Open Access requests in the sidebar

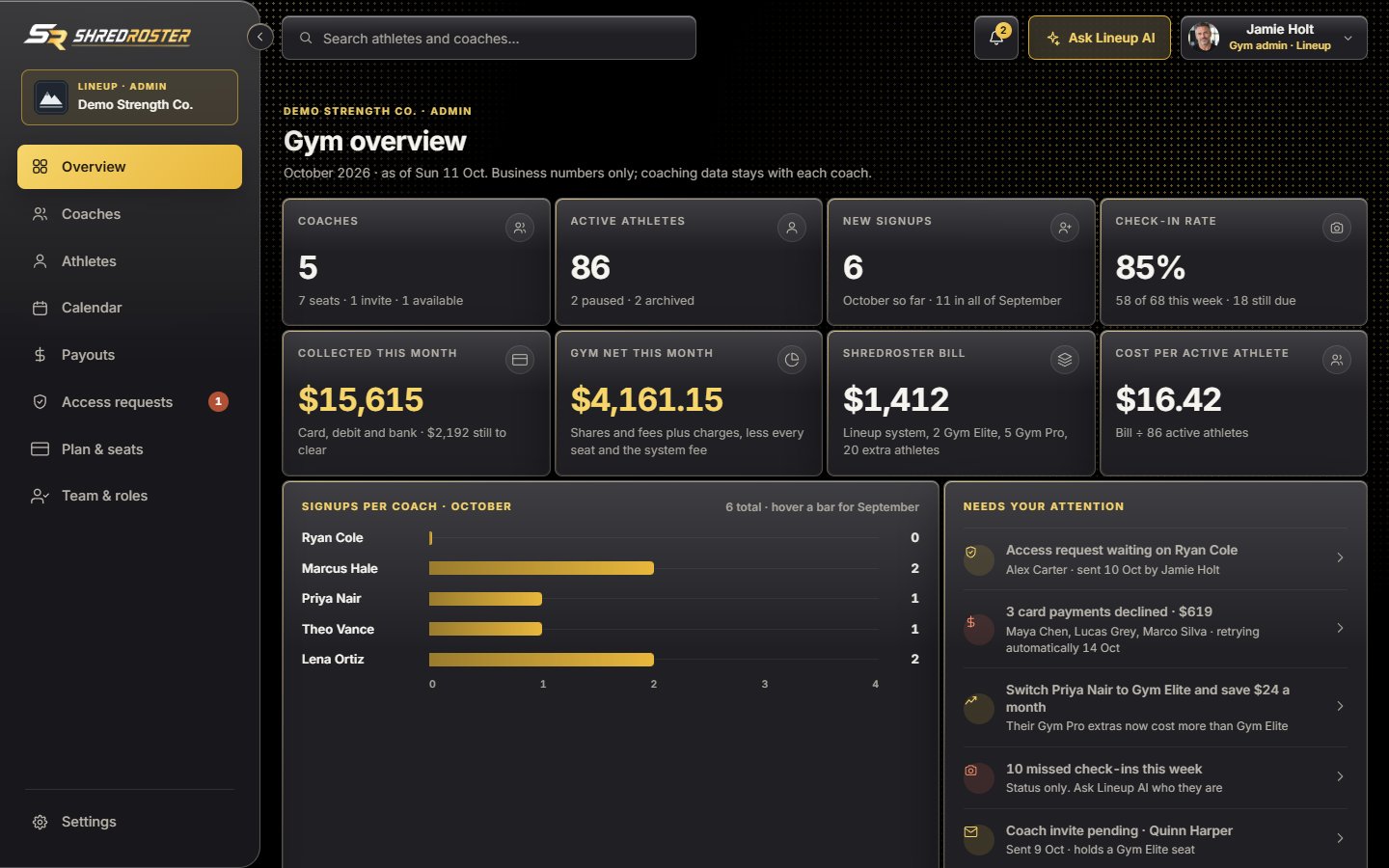129,402
